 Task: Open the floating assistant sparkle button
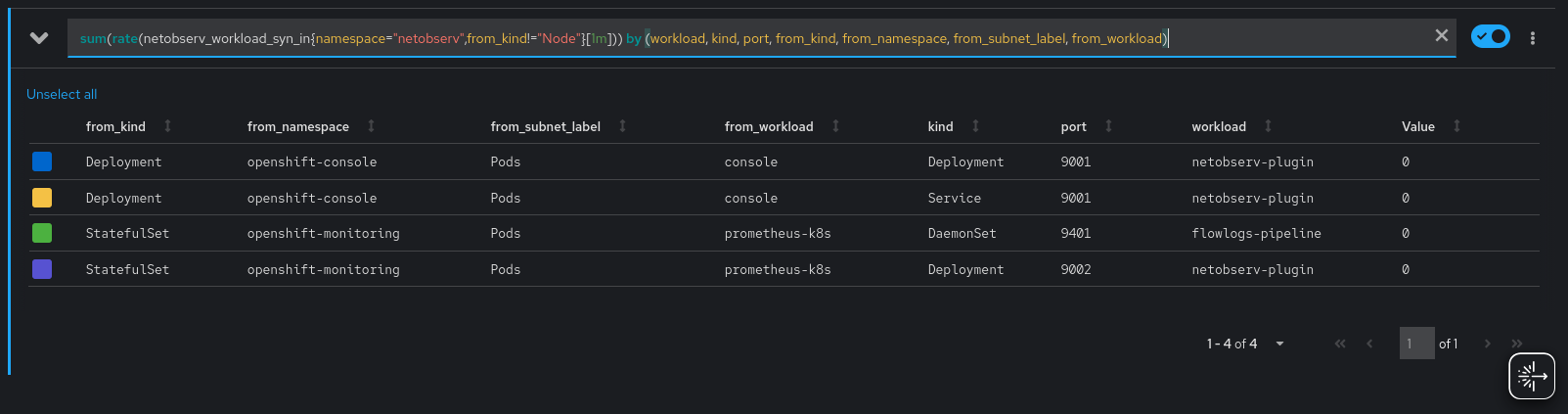[1532, 376]
